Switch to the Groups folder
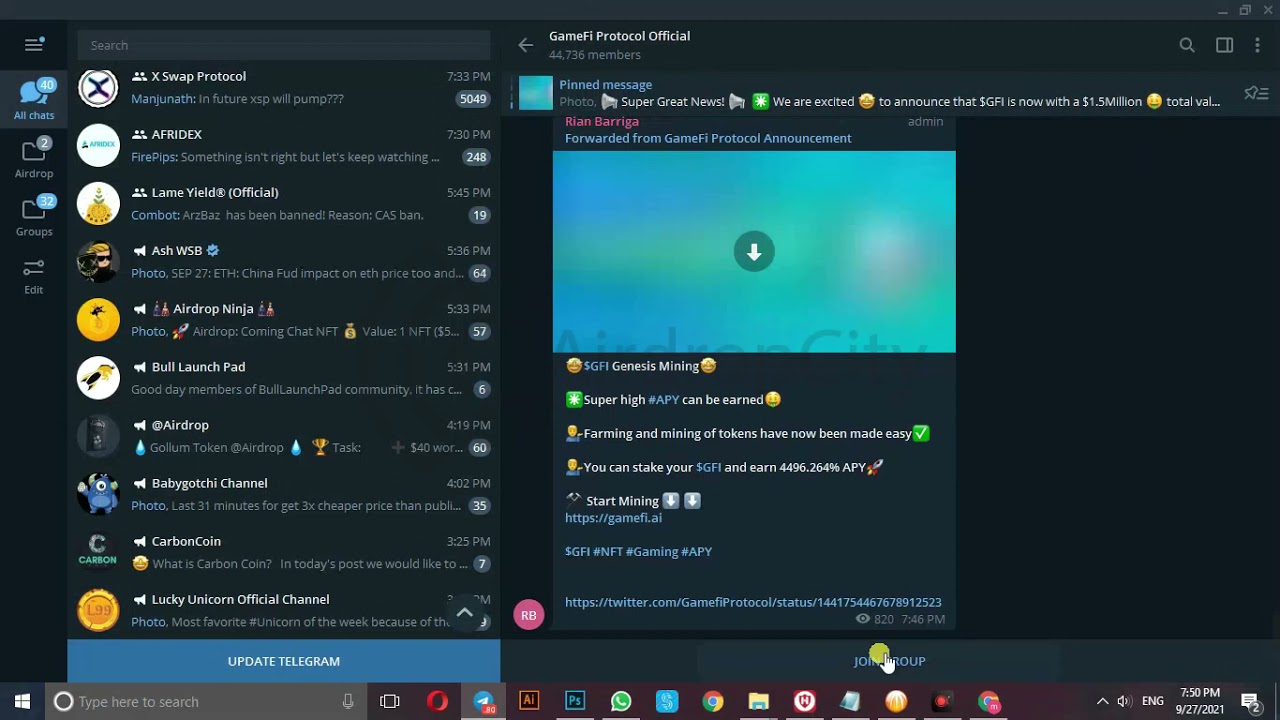The width and height of the screenshot is (1280, 720). tap(34, 216)
